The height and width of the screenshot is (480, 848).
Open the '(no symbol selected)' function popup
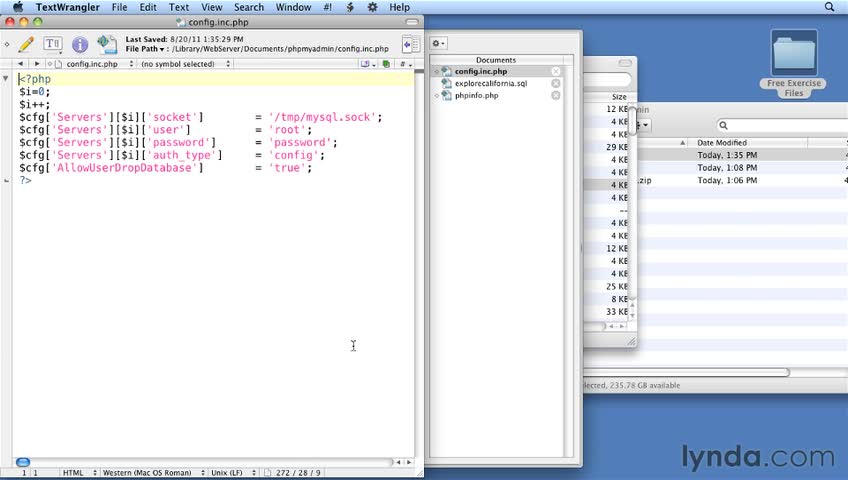[x=185, y=64]
